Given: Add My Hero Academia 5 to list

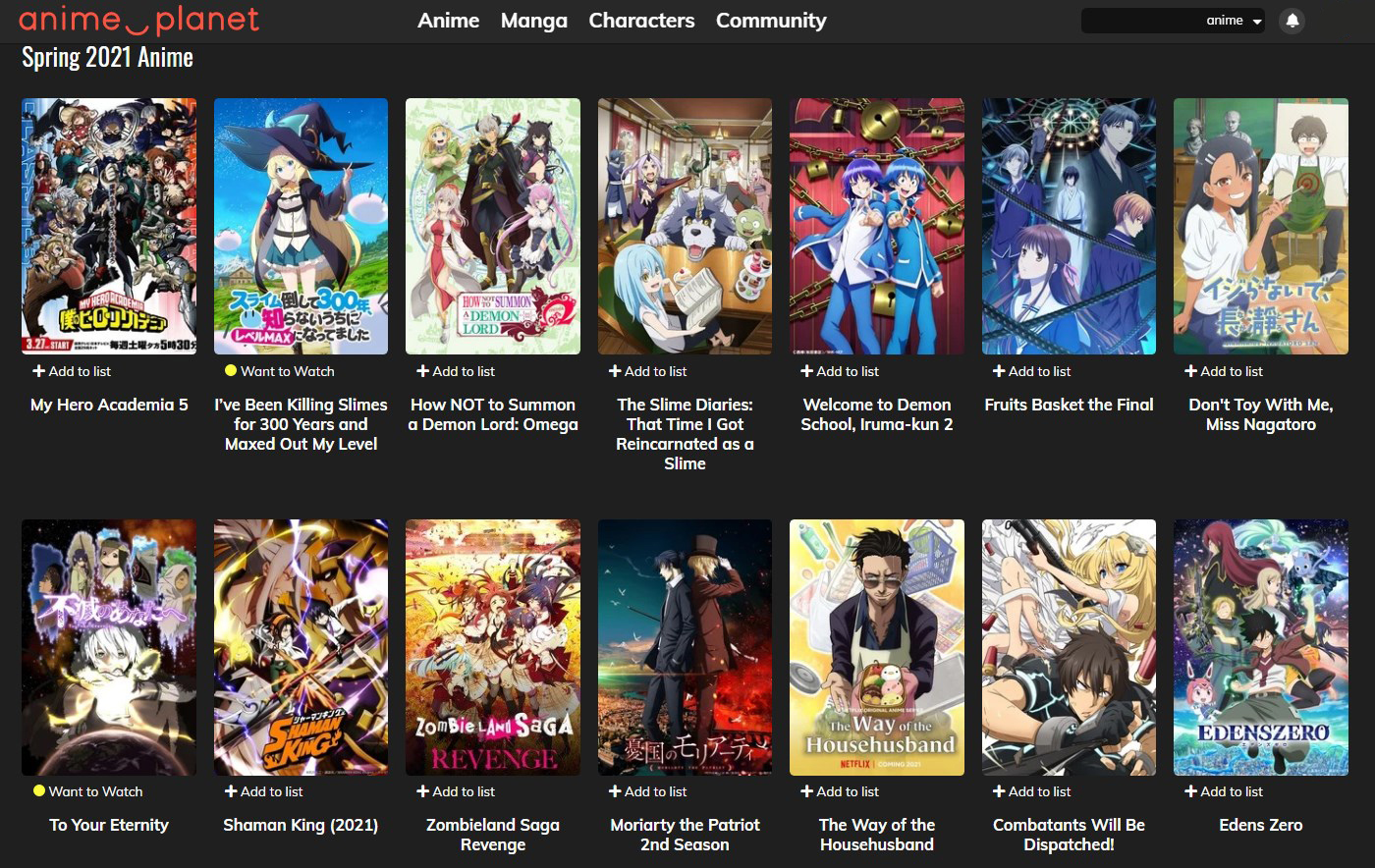Looking at the screenshot, I should coord(72,371).
